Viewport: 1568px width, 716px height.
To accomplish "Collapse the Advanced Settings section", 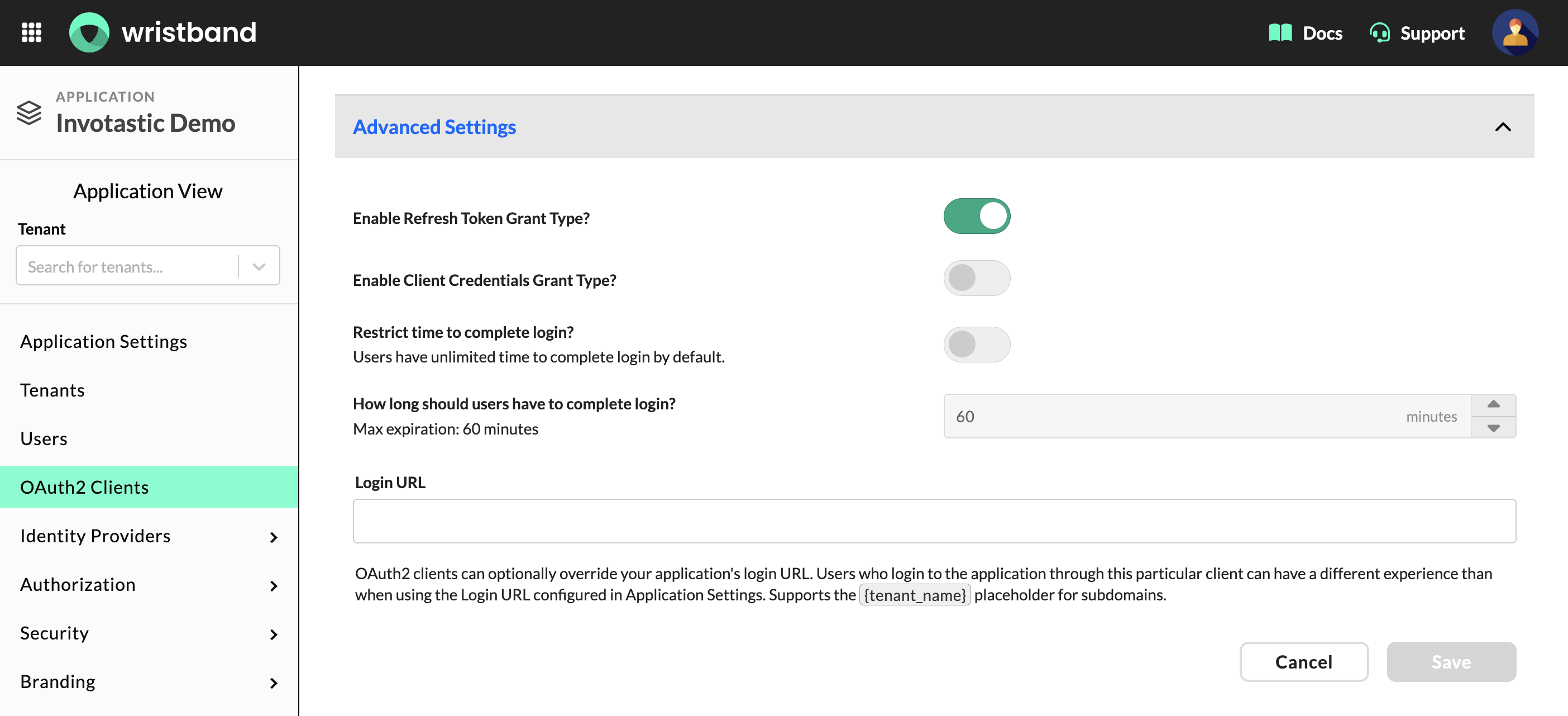I will 1503,127.
